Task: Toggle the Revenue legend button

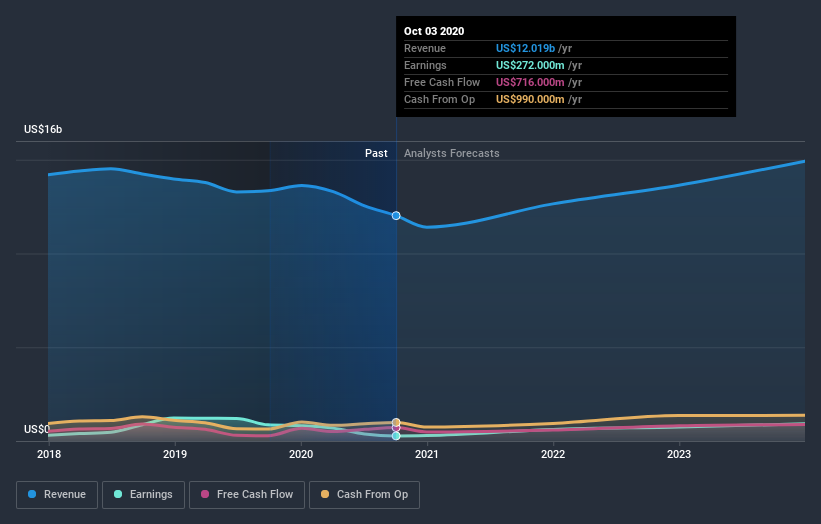Action: coord(57,495)
